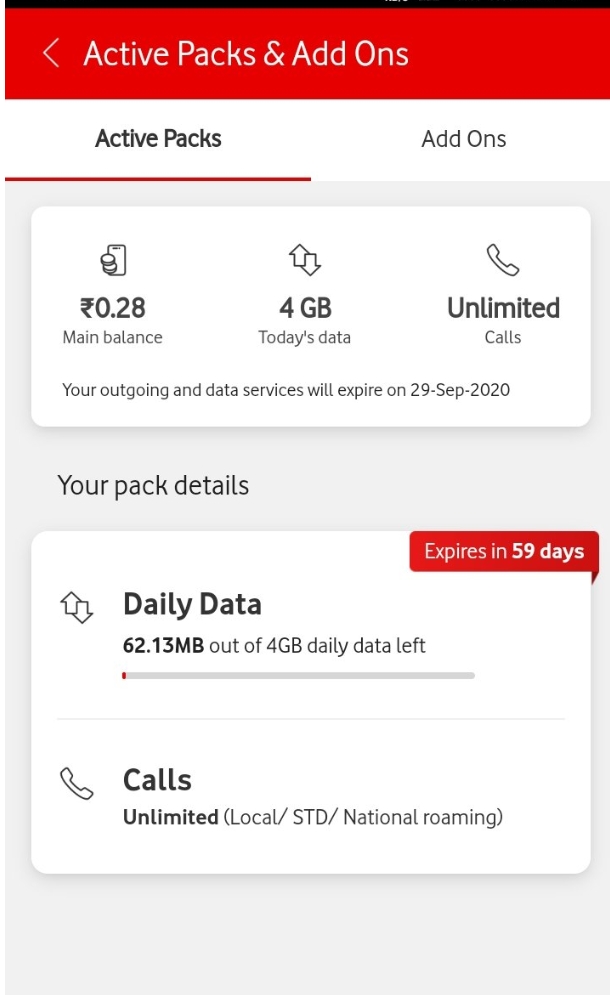Screen dimensions: 610x995
Task: Tap the back arrow in header
Action: pyautogui.click(x=51, y=53)
